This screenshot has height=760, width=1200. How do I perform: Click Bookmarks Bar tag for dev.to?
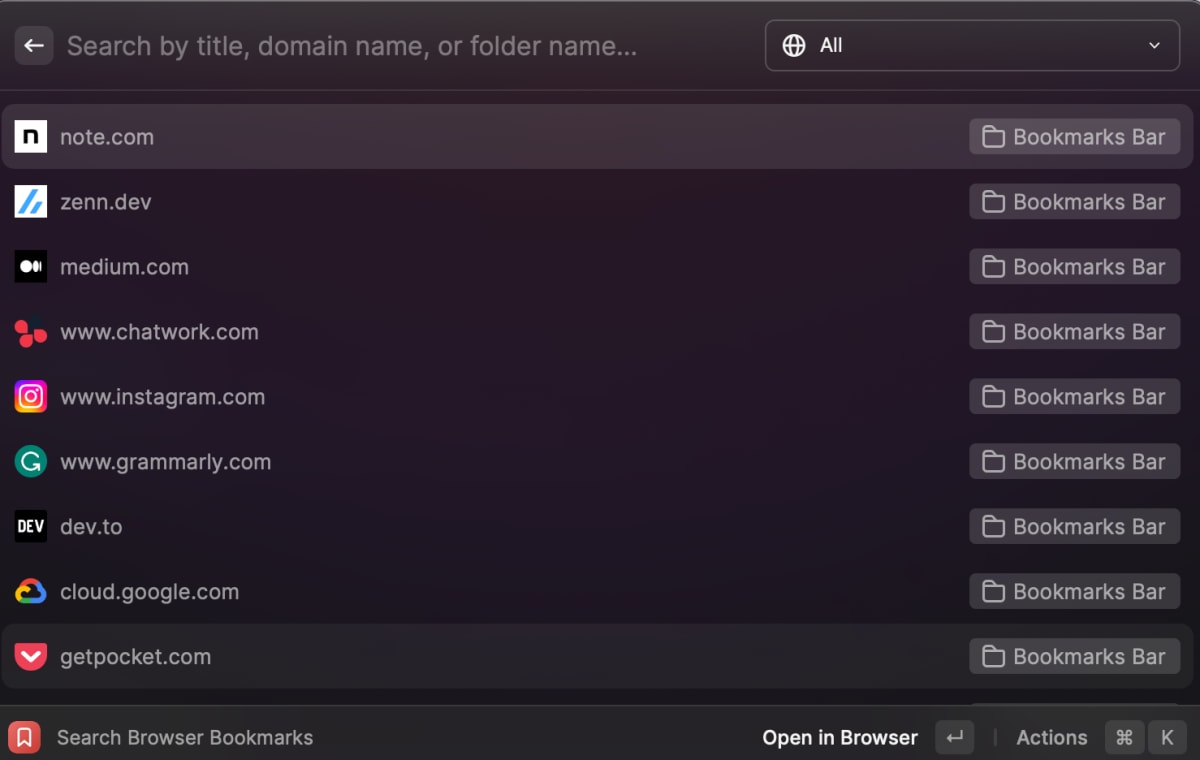pyautogui.click(x=1075, y=527)
